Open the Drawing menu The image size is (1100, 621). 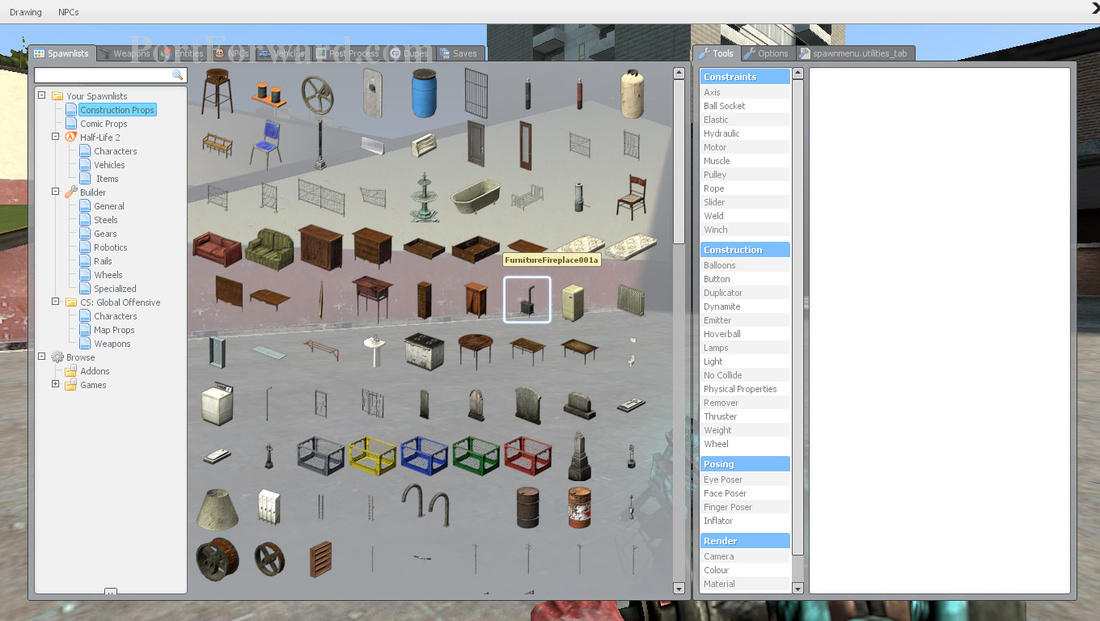[x=26, y=12]
